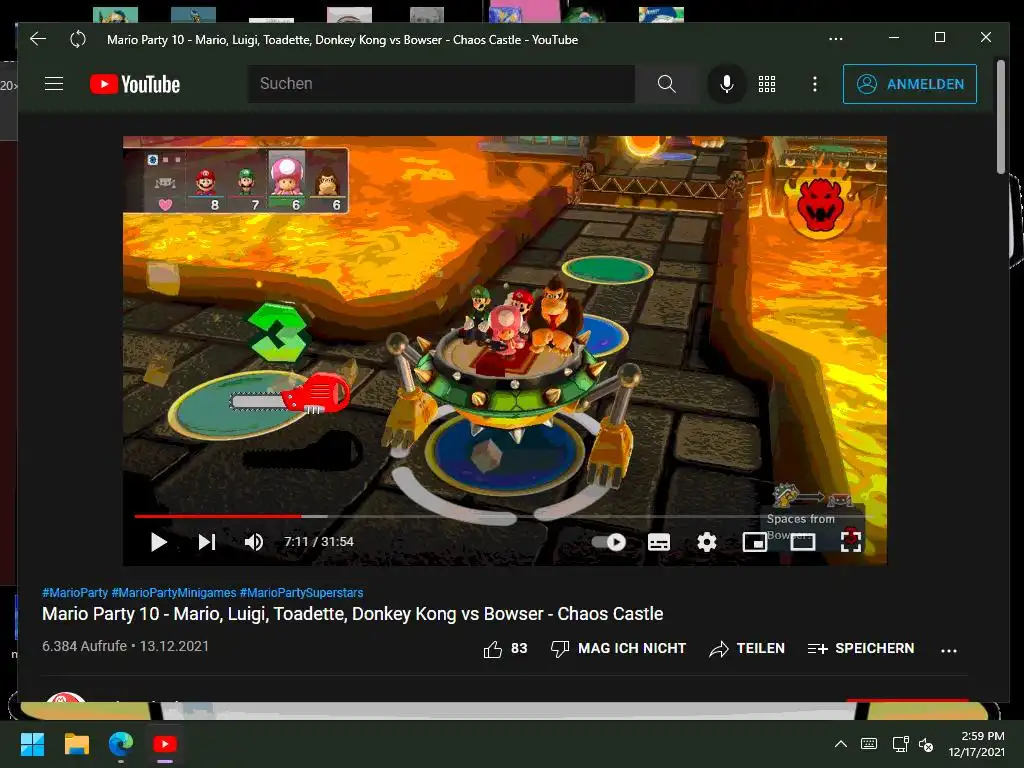Open YouTube settings three-dot menu

814,84
